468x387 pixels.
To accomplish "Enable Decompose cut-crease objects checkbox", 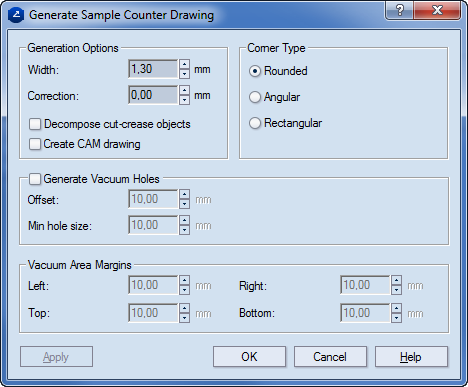I will (35, 124).
